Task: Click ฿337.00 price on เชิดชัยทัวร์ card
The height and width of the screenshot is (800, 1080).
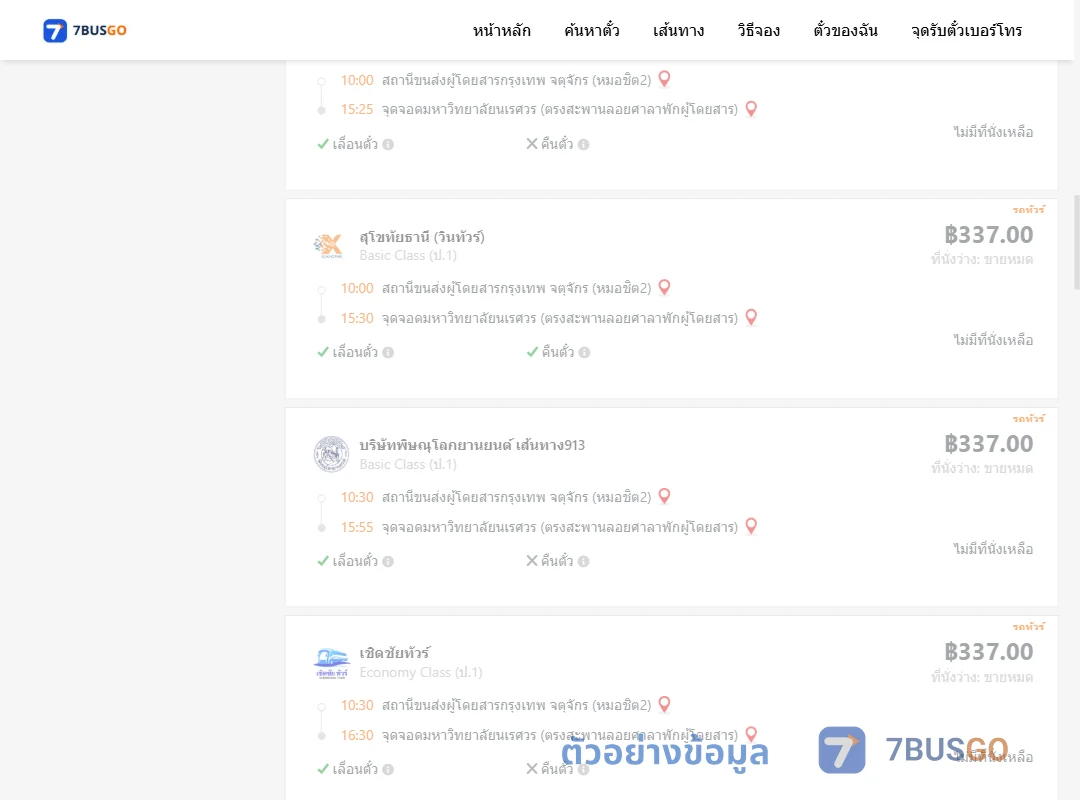Action: click(x=988, y=652)
